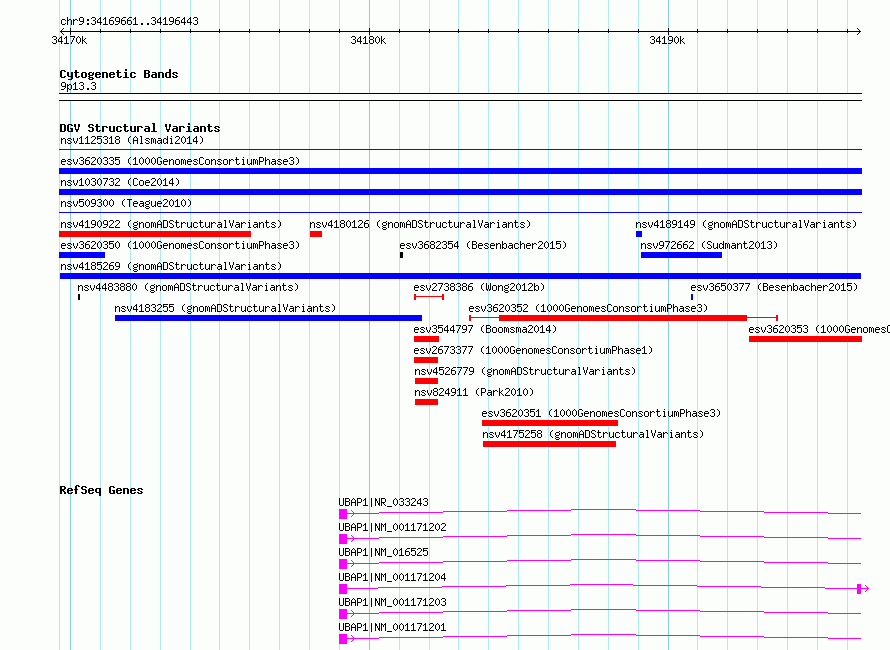Image resolution: width=890 pixels, height=650 pixels.
Task: Click the right arrowhead of the ruler
Action: (x=858, y=31)
